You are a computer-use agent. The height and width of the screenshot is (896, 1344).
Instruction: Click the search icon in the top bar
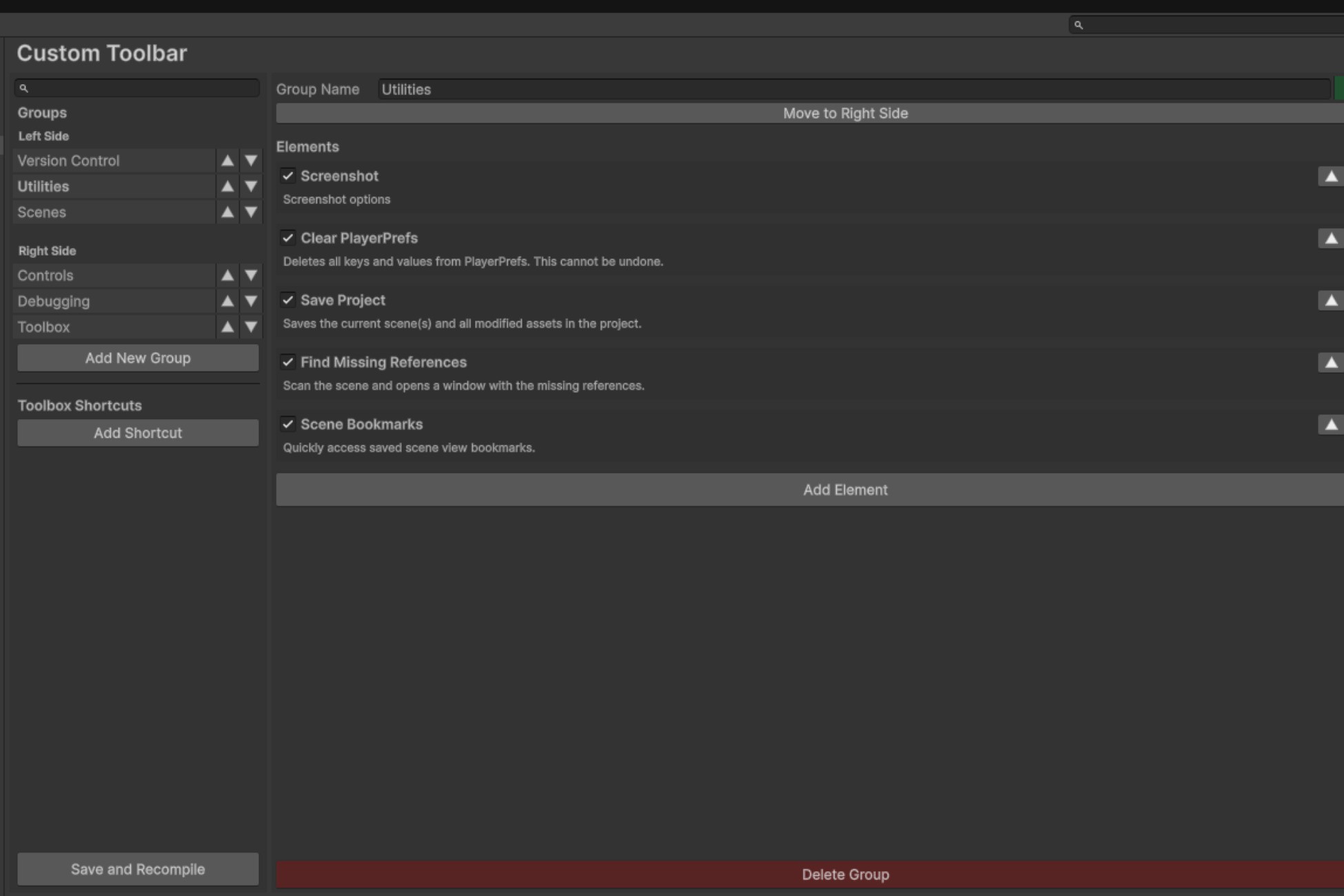point(1079,25)
